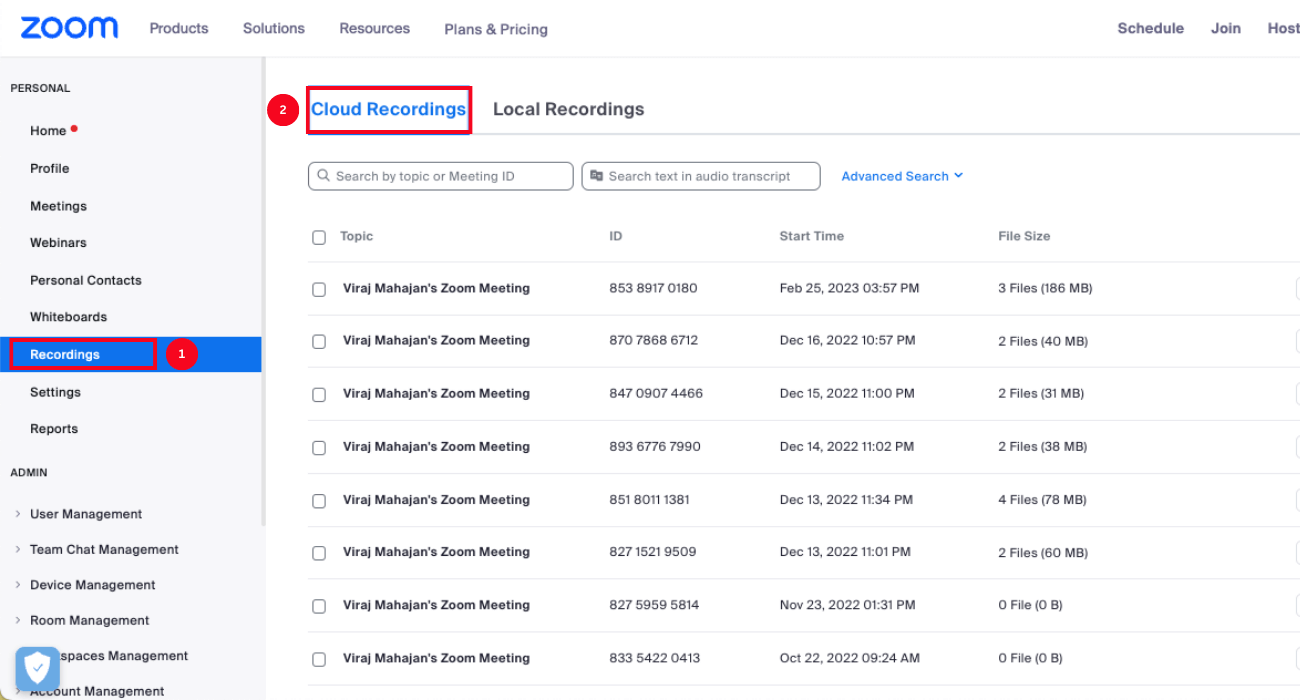Click the ID column header
Viewport: 1300px width, 700px height.
[x=616, y=236]
